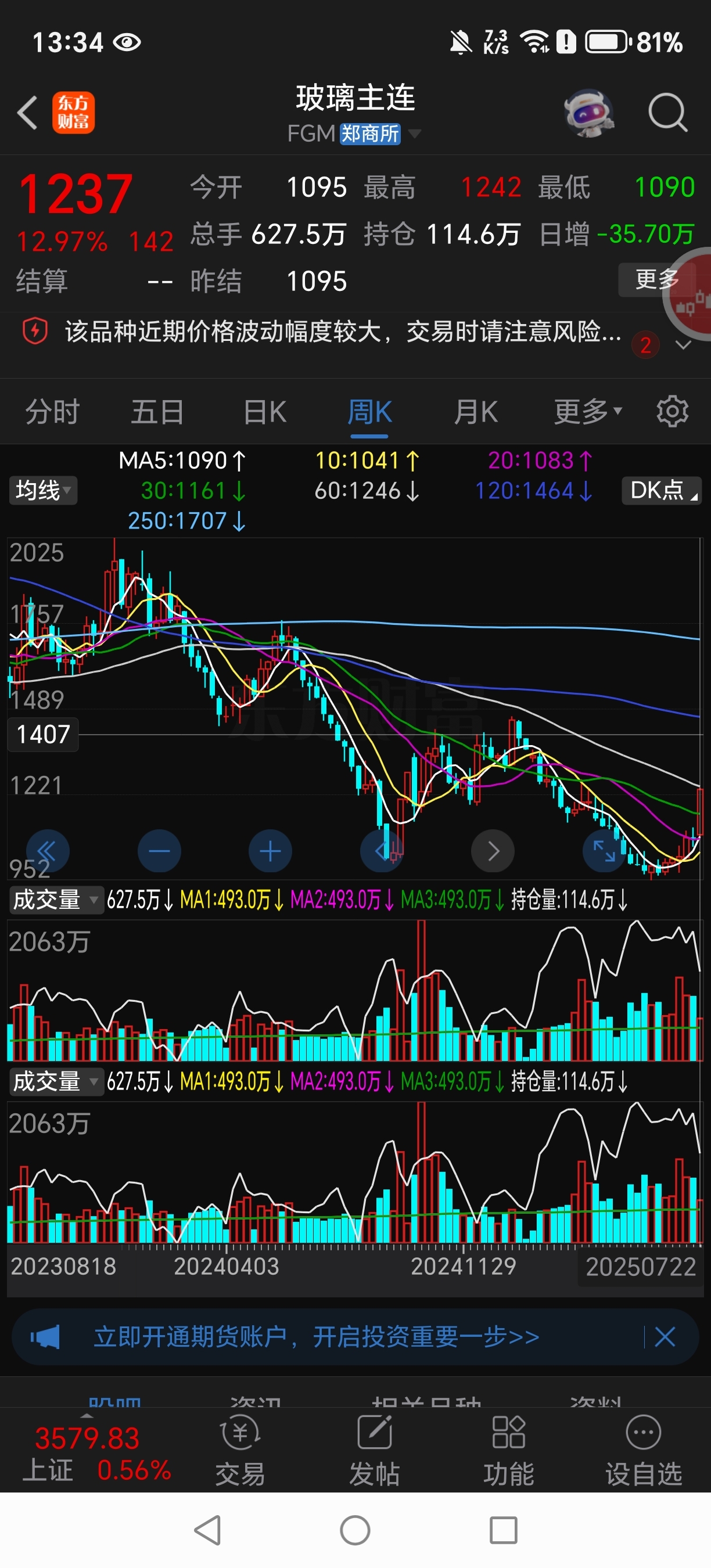Image resolution: width=711 pixels, height=1568 pixels.
Task: Switch to 日K tab
Action: 265,412
